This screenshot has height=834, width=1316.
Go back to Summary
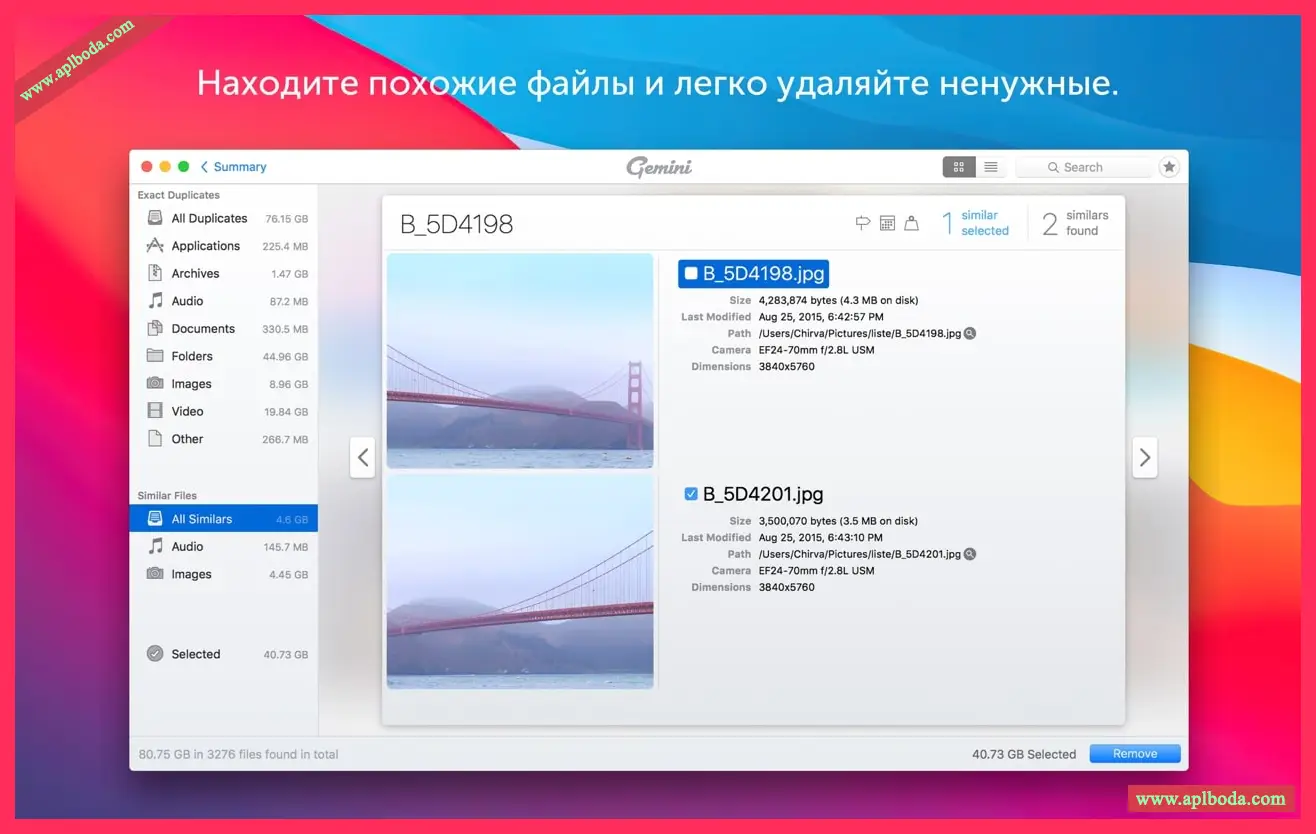tap(233, 167)
